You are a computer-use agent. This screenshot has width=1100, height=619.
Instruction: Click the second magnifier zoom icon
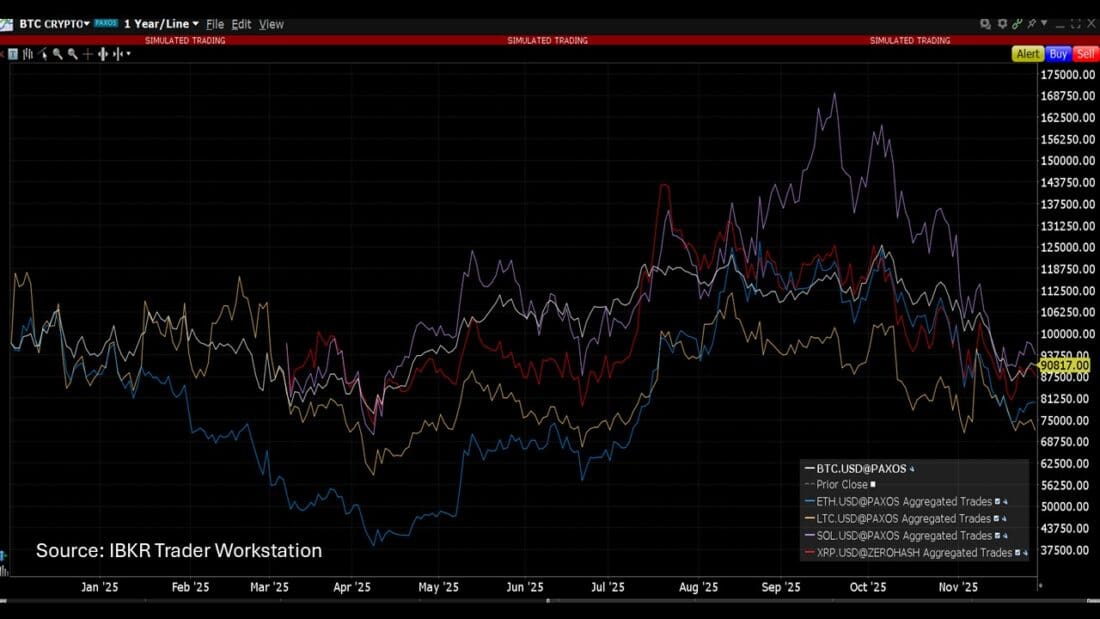click(x=73, y=54)
